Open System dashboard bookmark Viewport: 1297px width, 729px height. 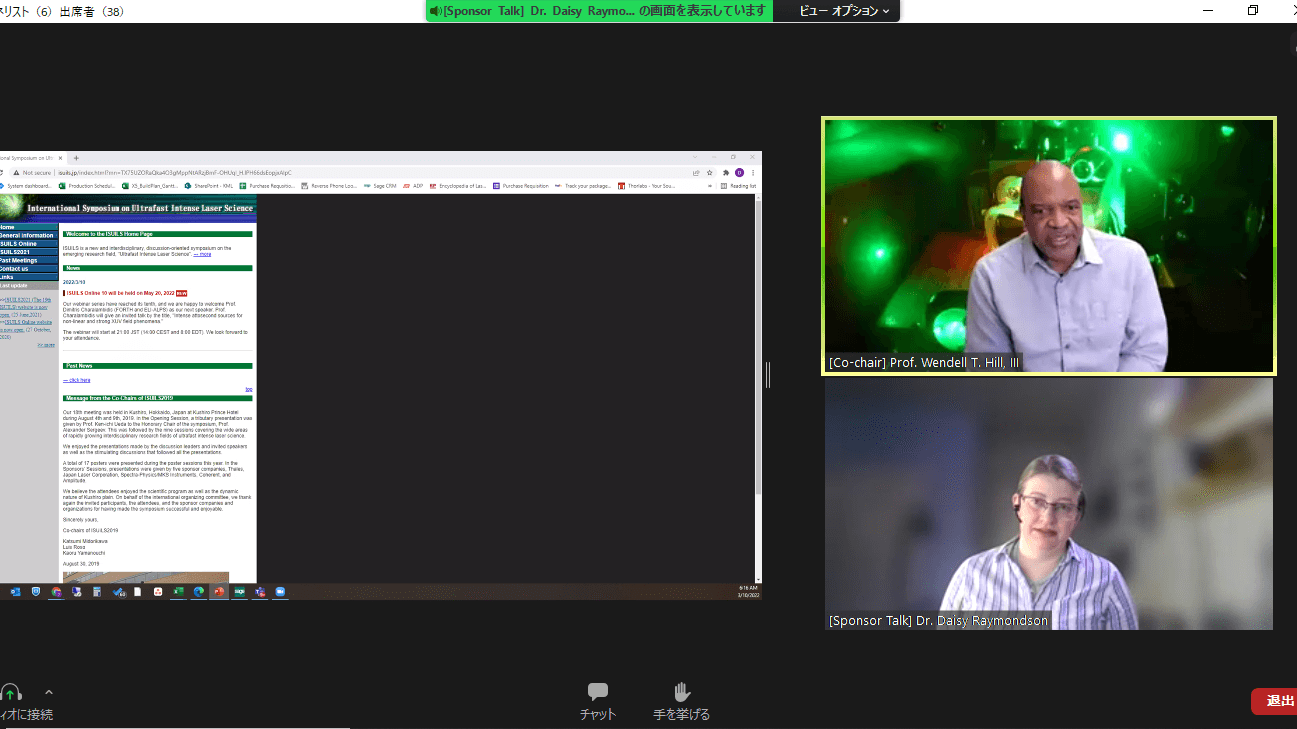(x=27, y=186)
